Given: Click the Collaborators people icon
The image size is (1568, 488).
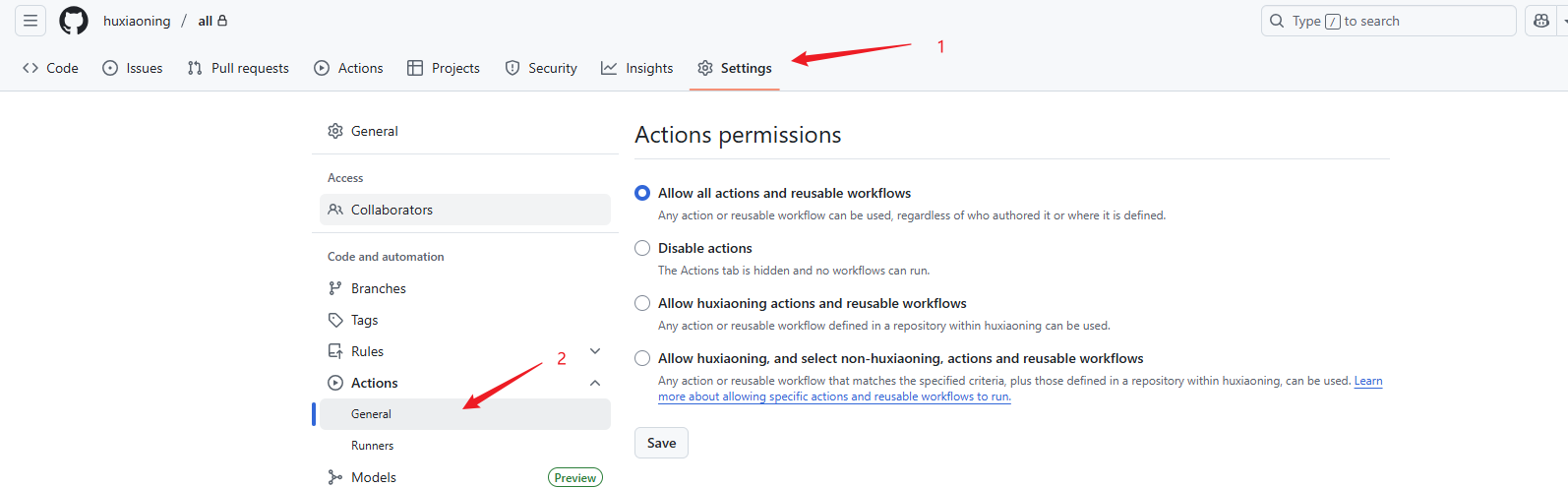Looking at the screenshot, I should (x=335, y=210).
